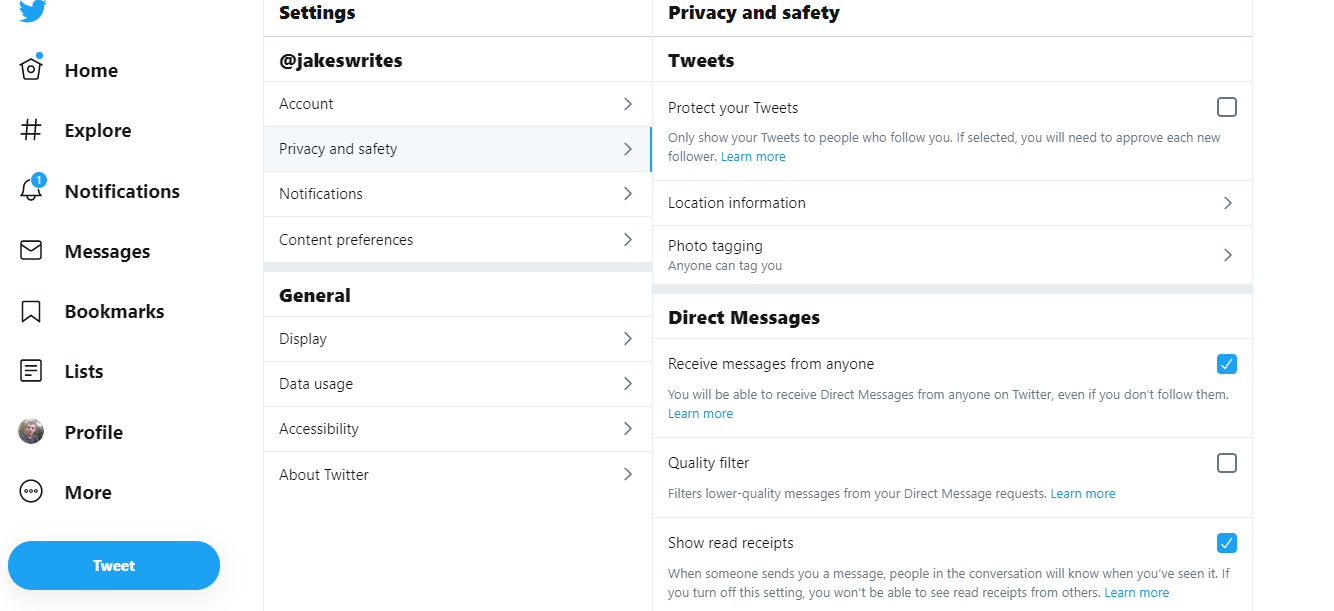Turn off Show read receipts

(x=1227, y=543)
